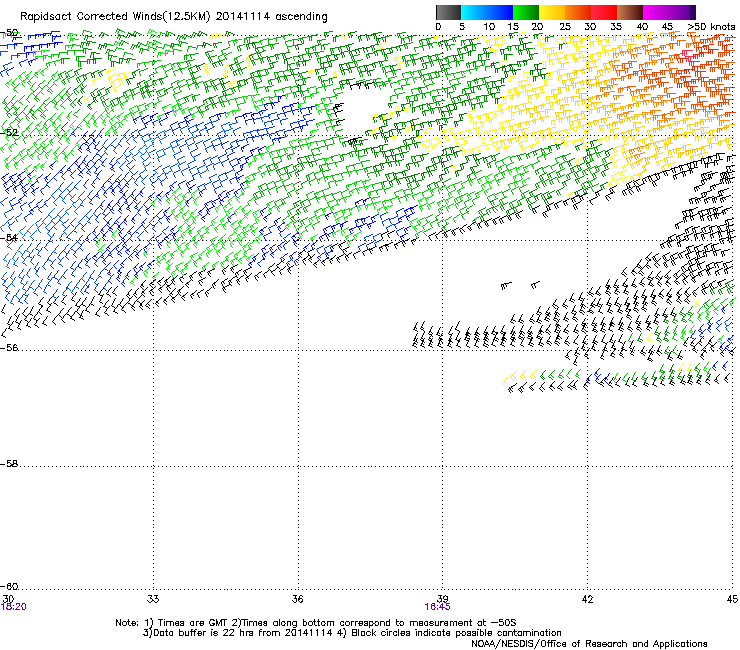Click the gray 0-5 knots legend swatch

pos(448,12)
